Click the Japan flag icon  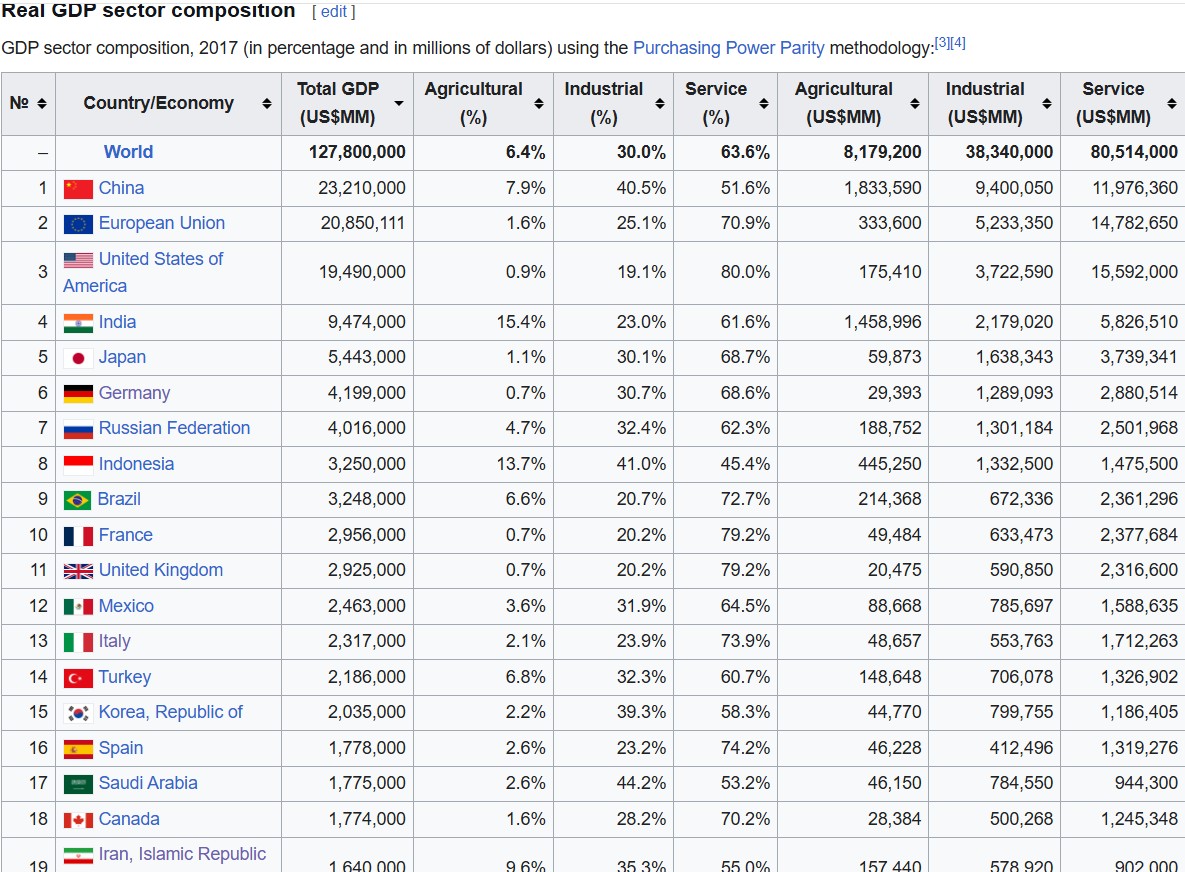tap(78, 358)
